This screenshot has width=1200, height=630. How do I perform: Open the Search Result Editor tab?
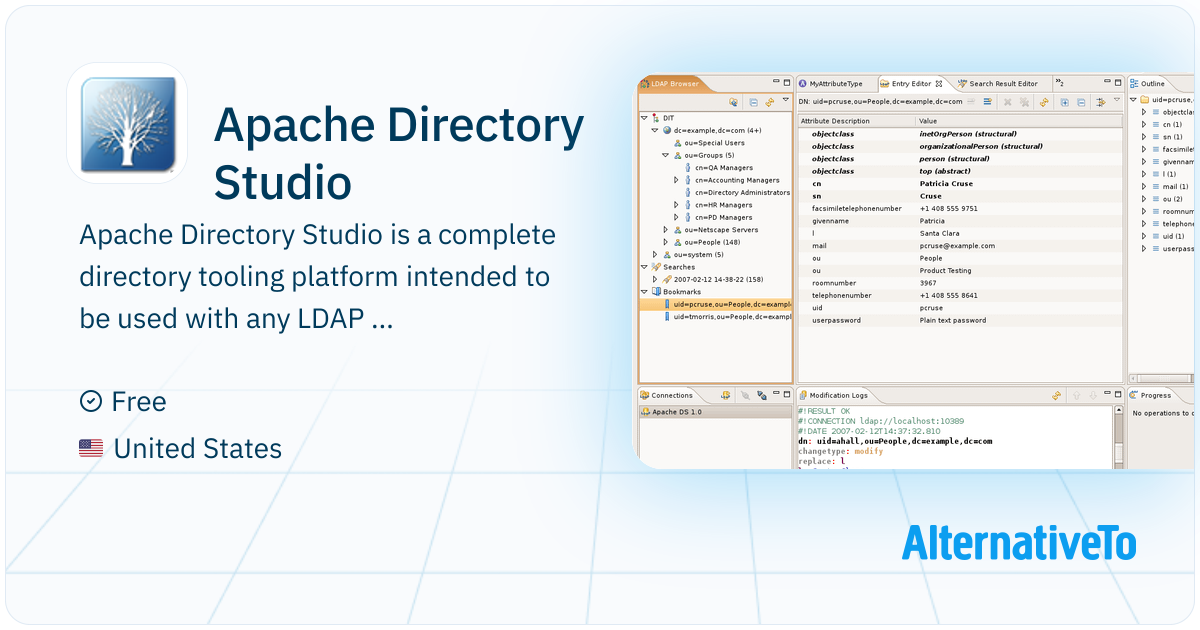click(x=998, y=84)
